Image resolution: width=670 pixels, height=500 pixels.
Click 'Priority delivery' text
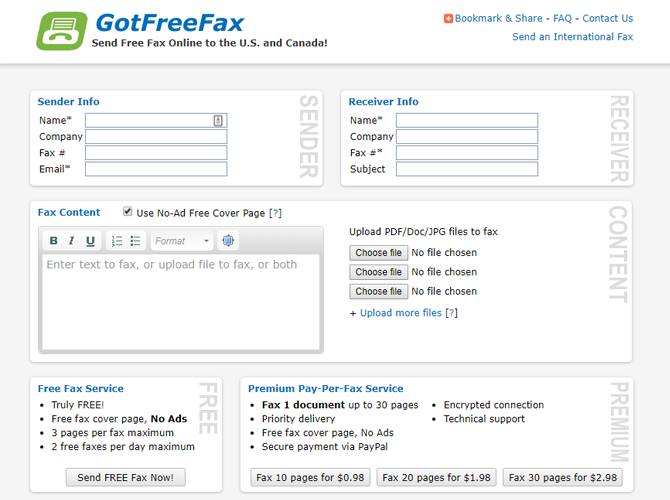click(298, 419)
